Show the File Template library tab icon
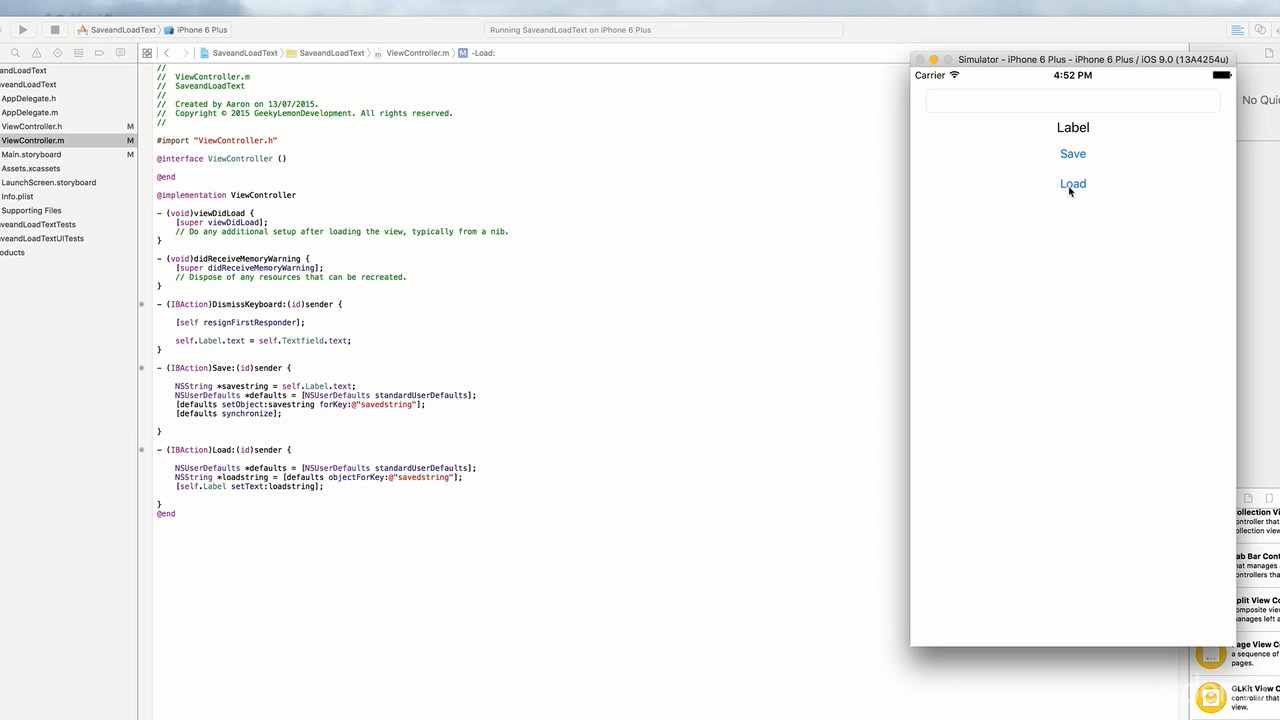 coord(1248,498)
